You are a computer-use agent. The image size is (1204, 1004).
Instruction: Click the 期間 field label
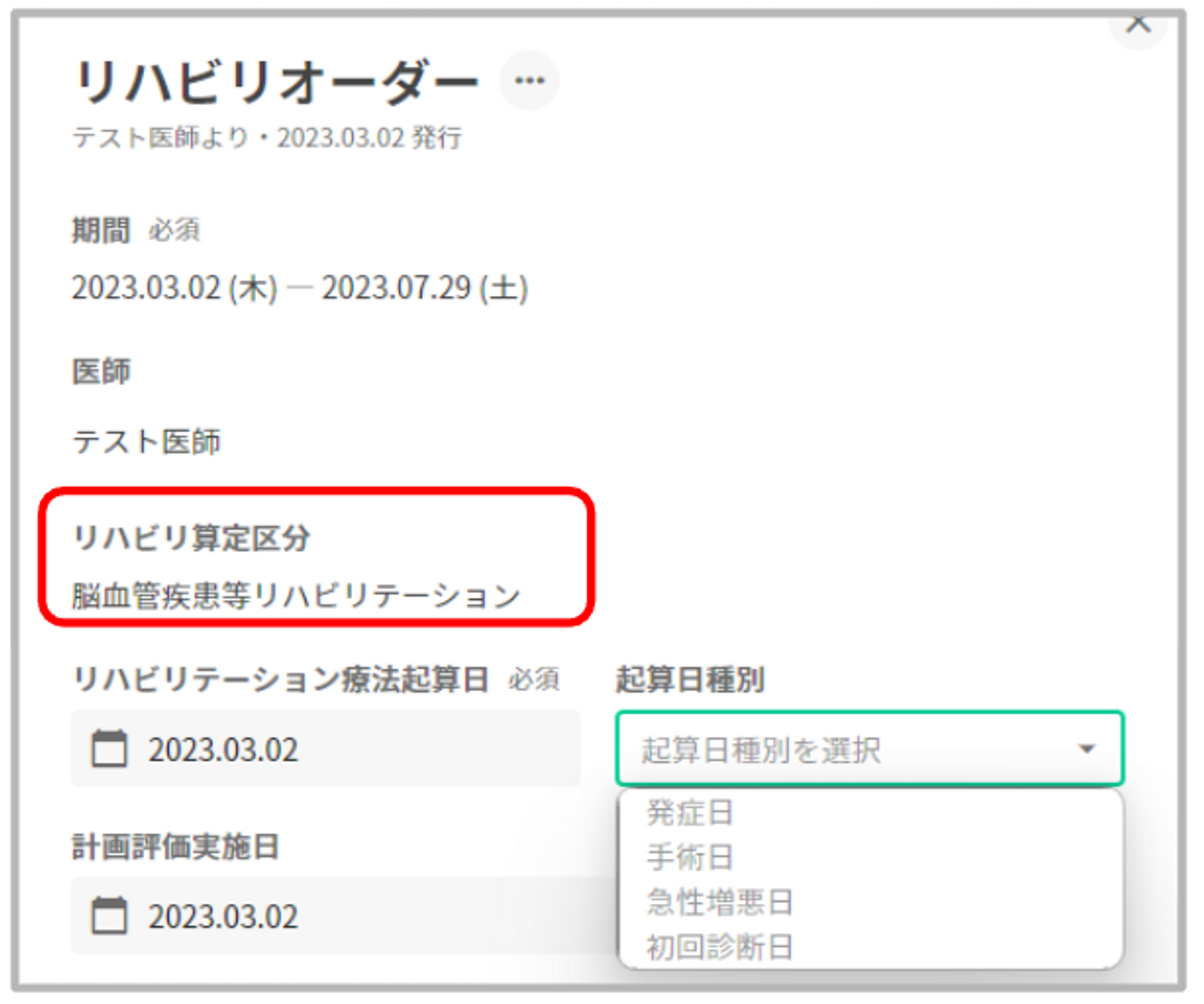(x=101, y=230)
